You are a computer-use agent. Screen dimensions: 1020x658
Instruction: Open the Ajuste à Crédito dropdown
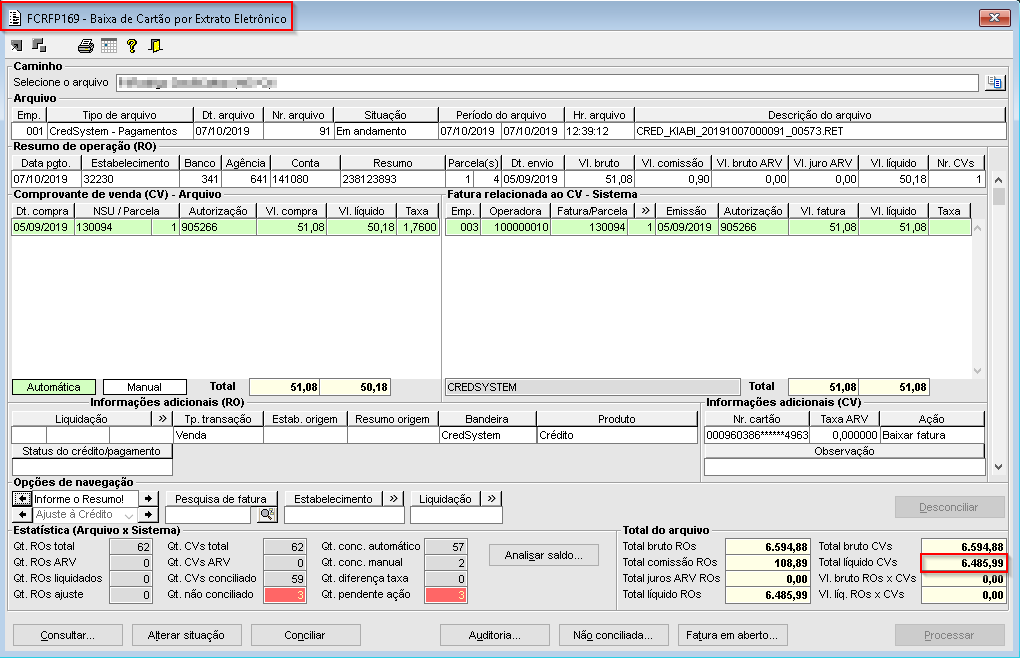(128, 515)
